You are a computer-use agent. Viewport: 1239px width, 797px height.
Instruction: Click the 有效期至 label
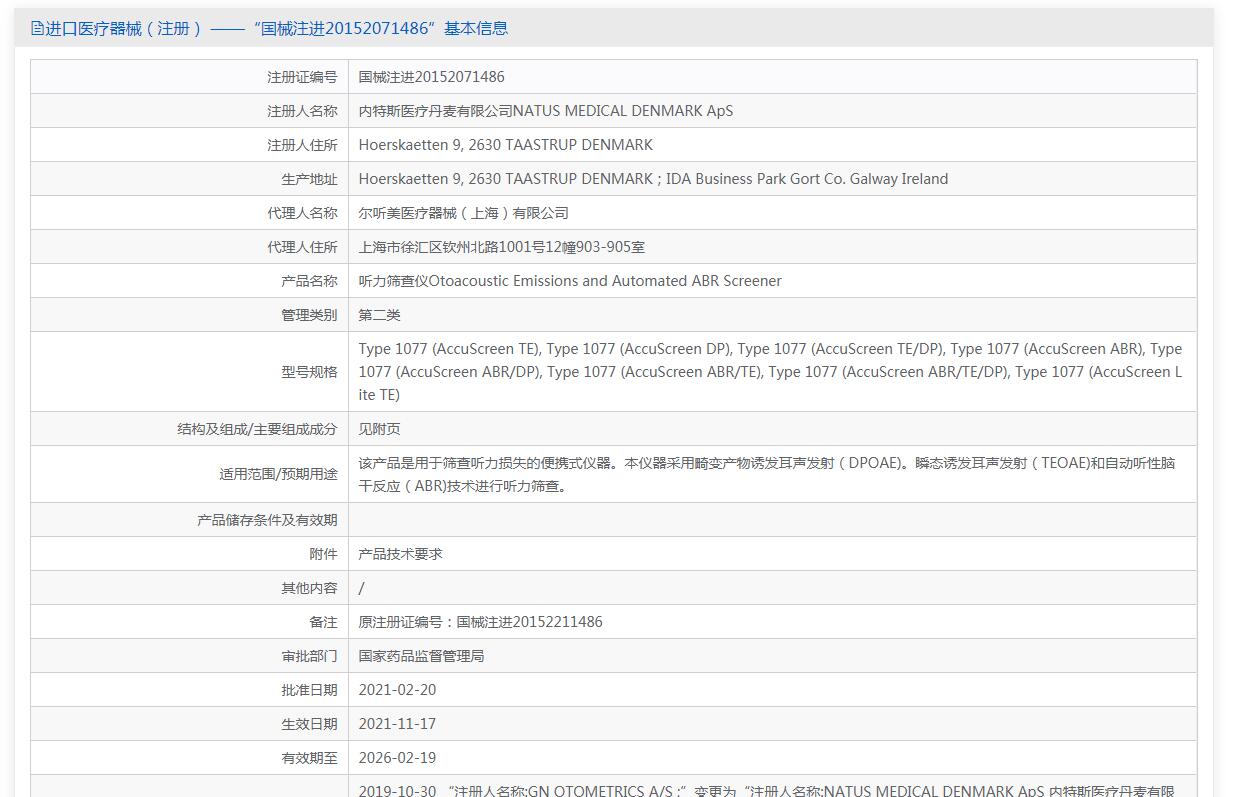click(309, 758)
